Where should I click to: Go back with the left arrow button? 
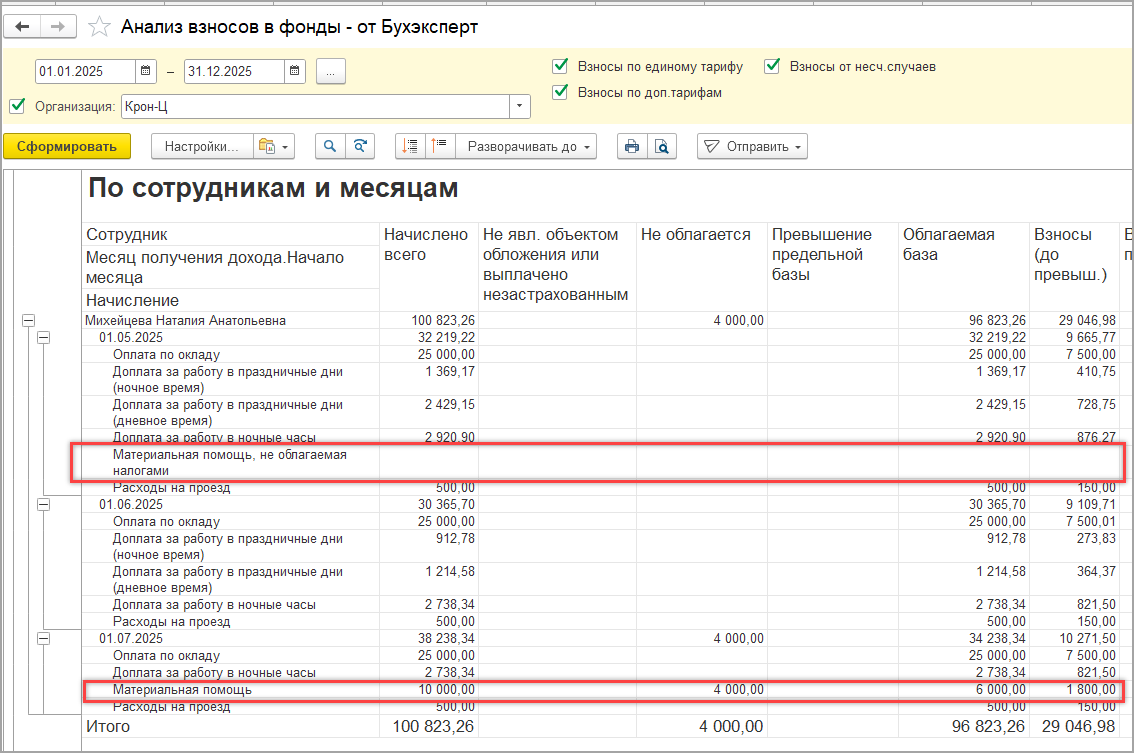click(x=22, y=27)
